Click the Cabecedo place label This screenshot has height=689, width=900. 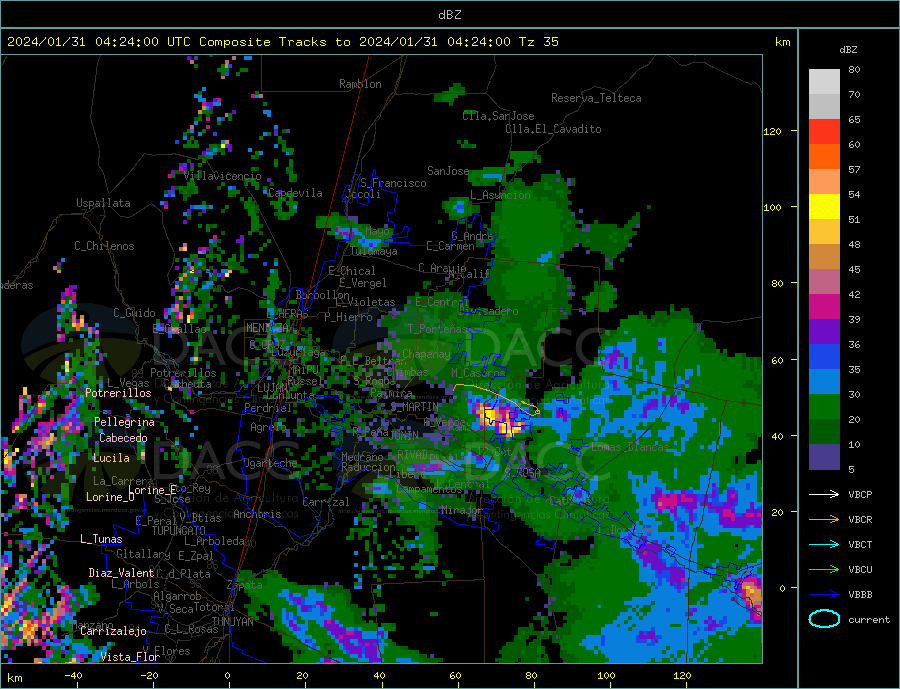[x=123, y=438]
